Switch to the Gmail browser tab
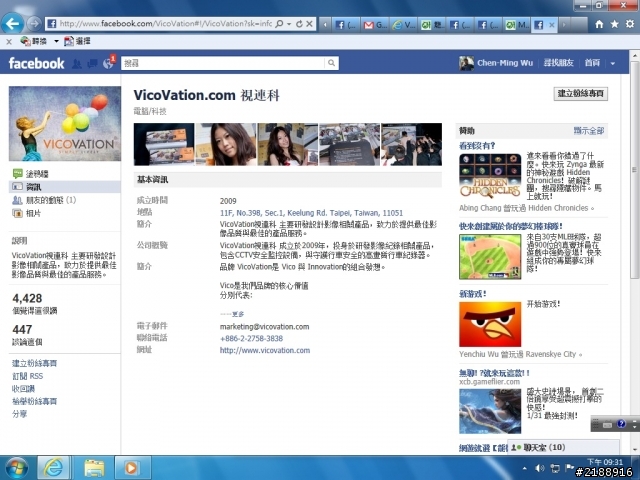The height and width of the screenshot is (480, 640). [x=376, y=25]
